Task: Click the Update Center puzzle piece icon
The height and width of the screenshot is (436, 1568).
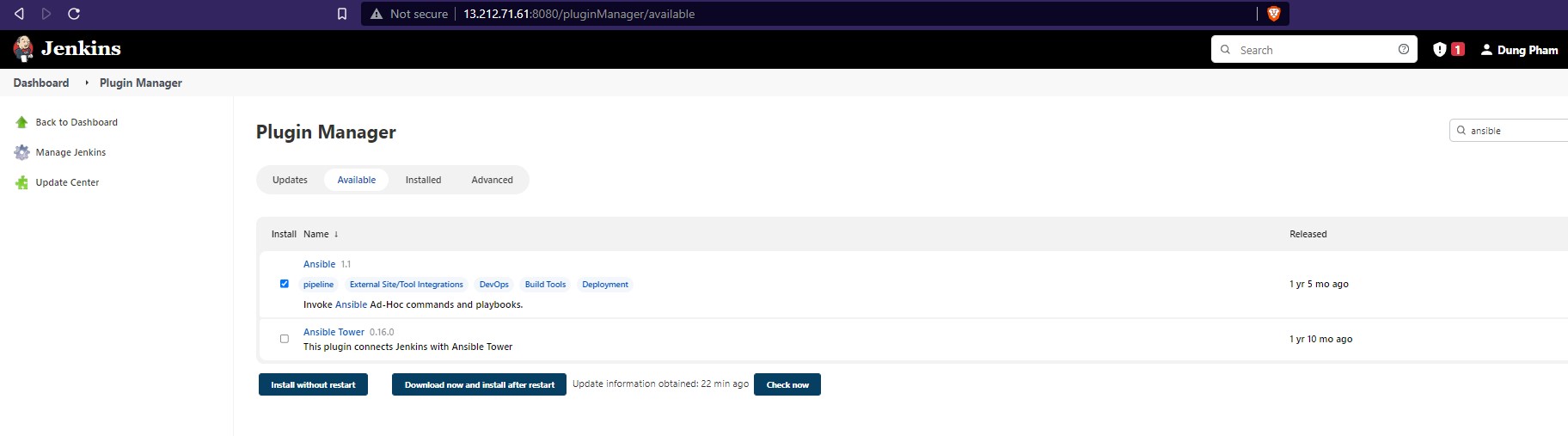Action: [21, 182]
